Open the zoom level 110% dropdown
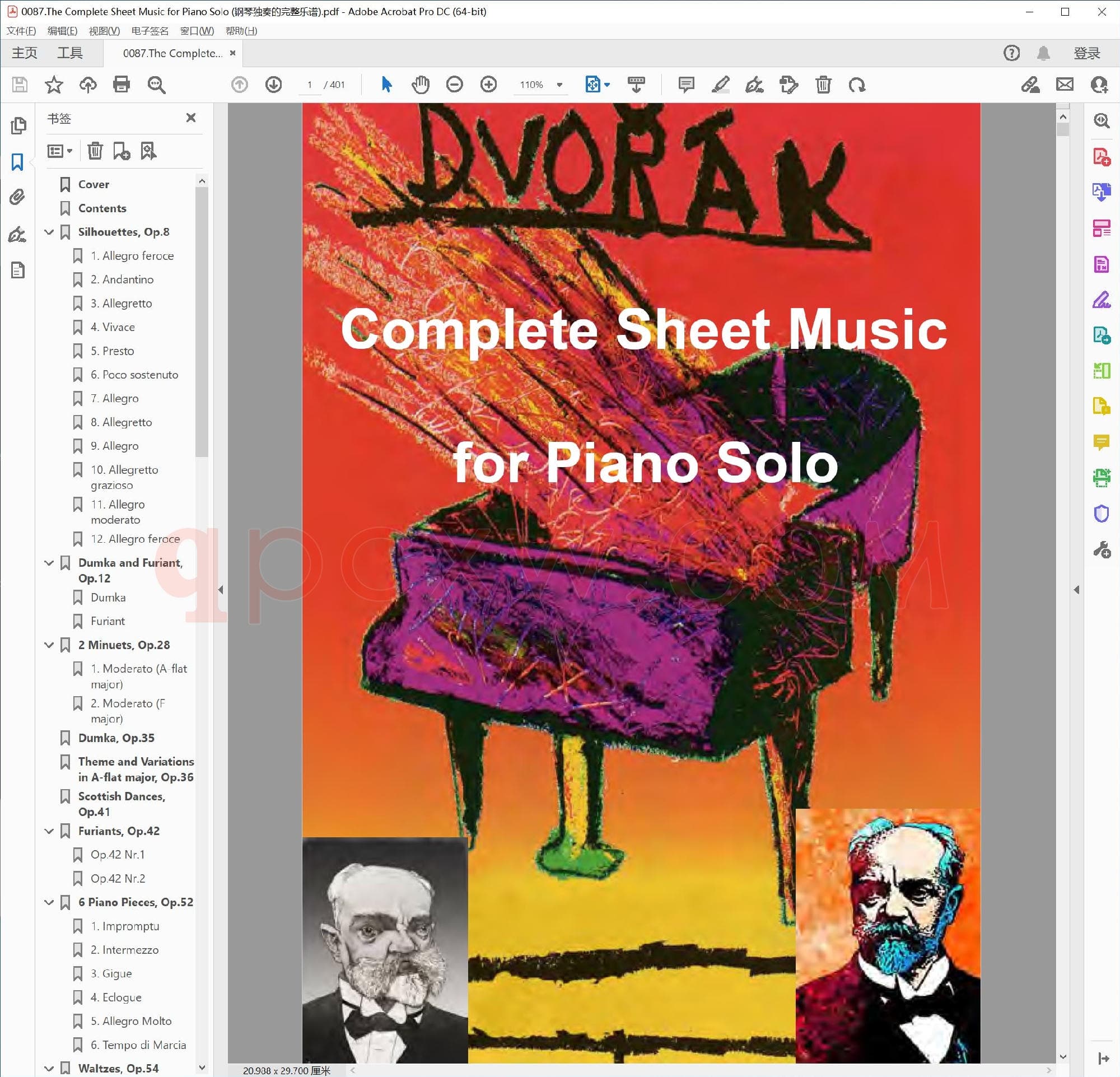The image size is (1120, 1077). point(559,85)
